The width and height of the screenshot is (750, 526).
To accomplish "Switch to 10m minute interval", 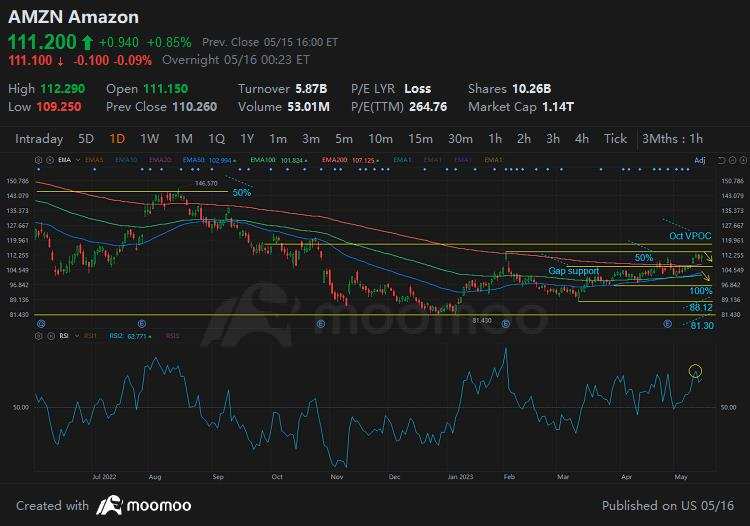I will [x=380, y=139].
